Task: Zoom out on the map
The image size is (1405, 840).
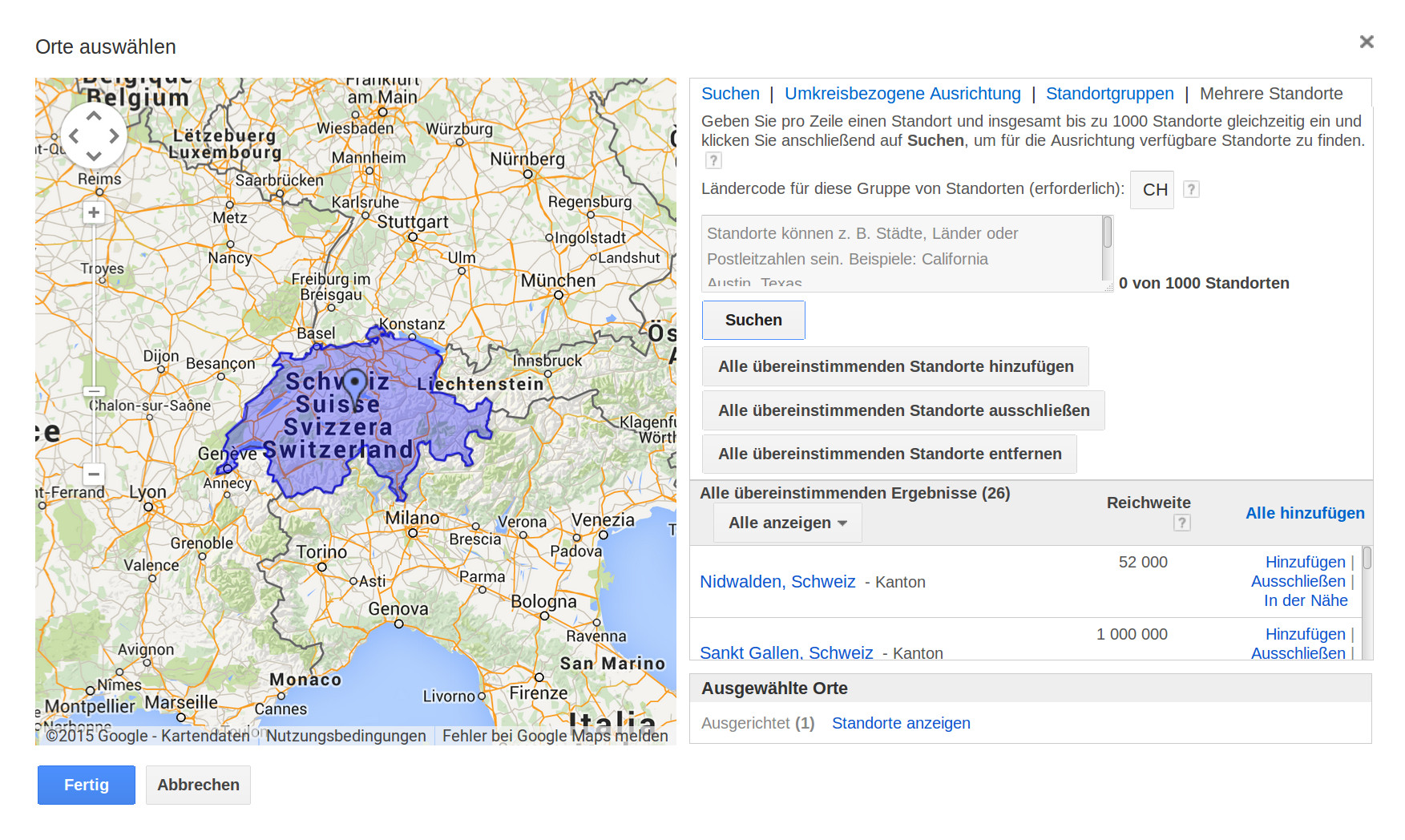Action: point(94,474)
